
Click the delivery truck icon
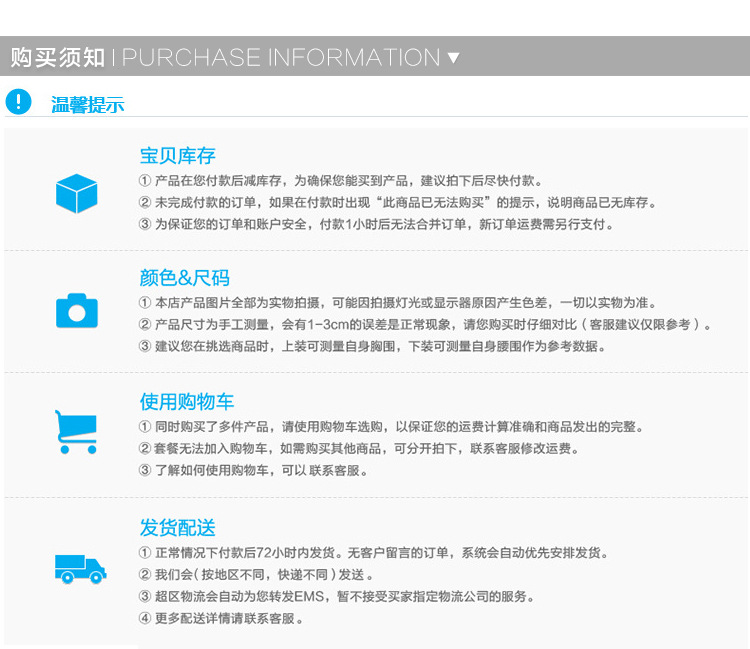(x=79, y=568)
